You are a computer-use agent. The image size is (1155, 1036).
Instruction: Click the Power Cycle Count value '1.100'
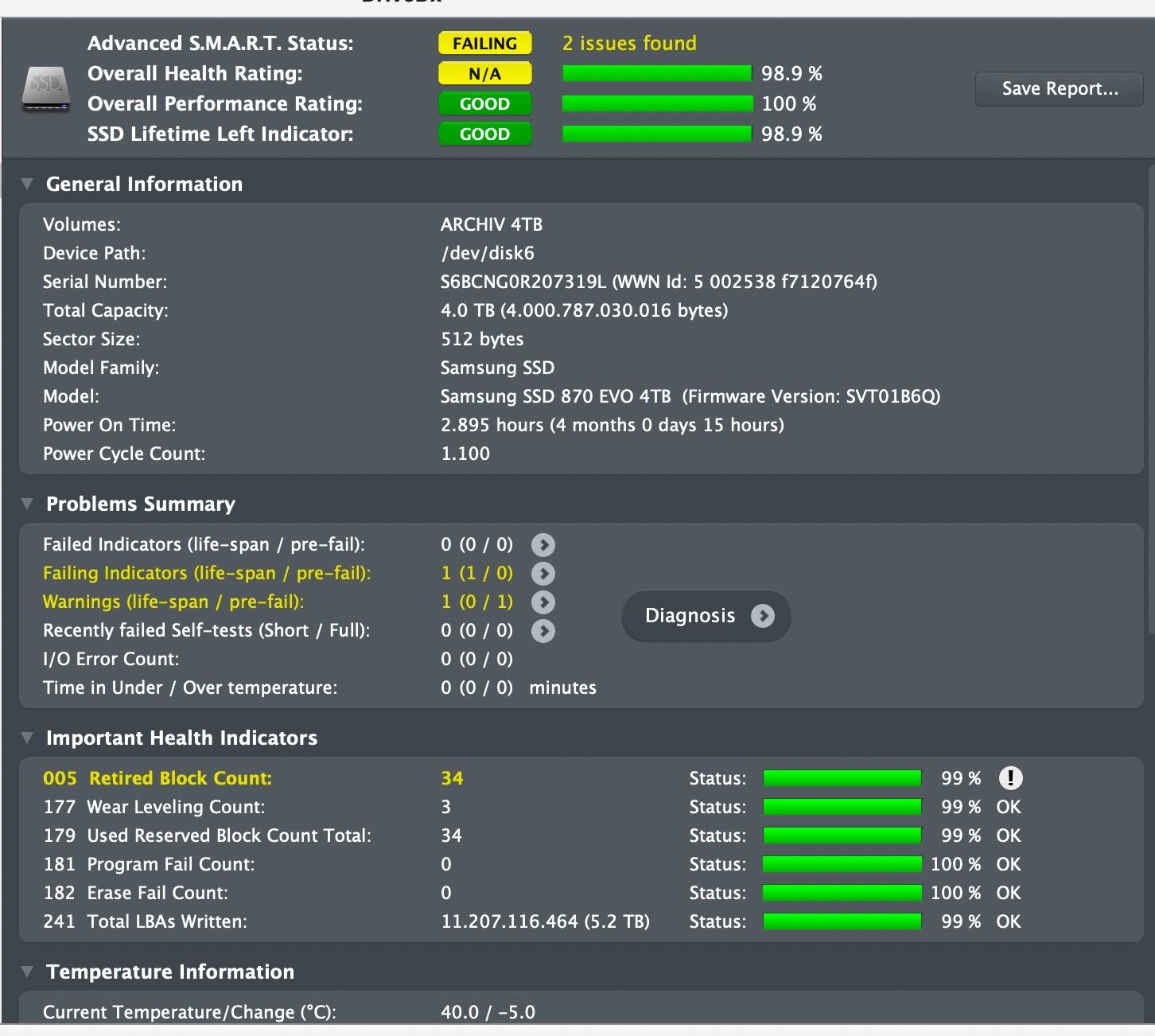465,454
